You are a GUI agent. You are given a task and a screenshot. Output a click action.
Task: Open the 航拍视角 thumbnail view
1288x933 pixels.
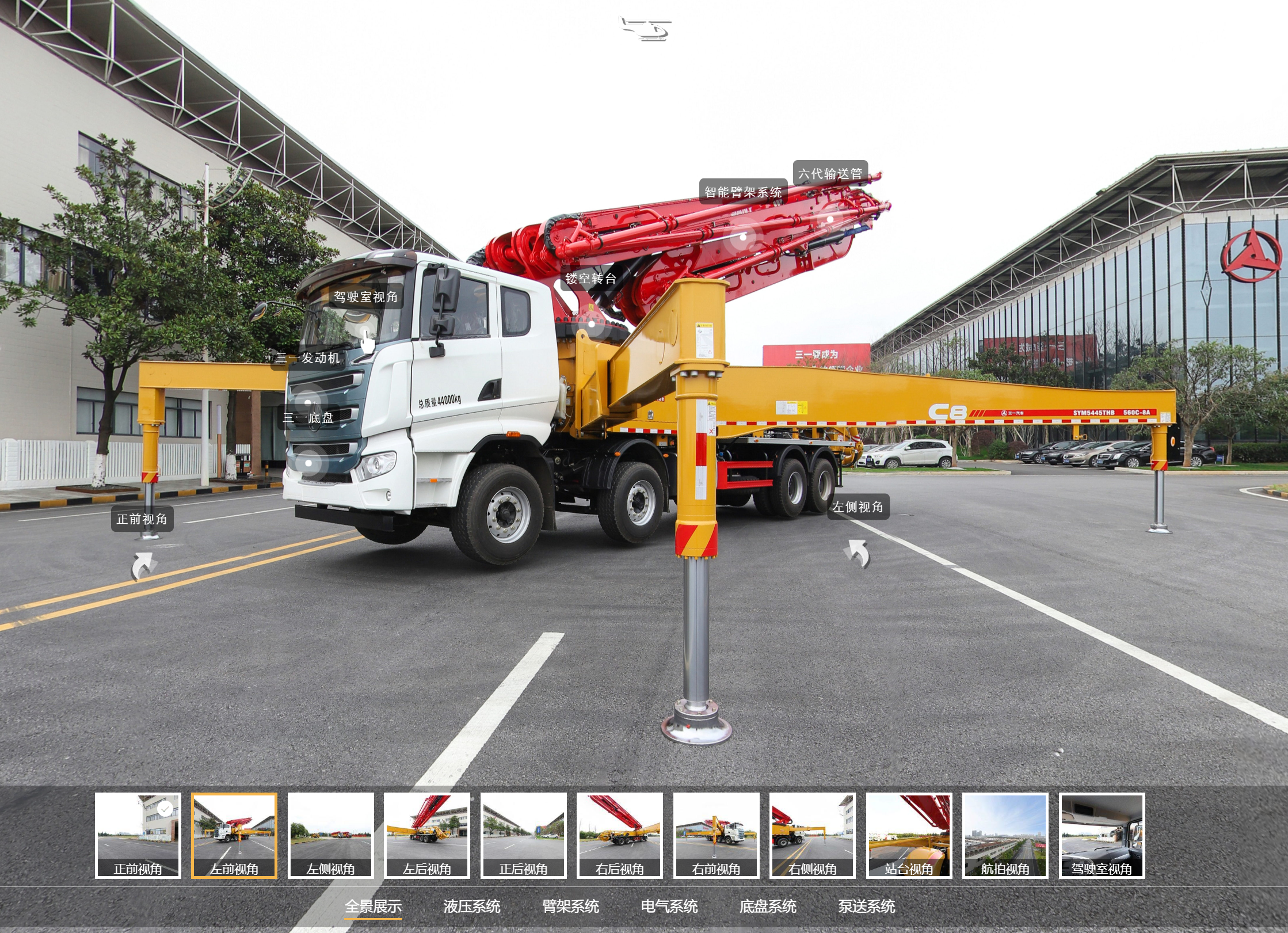(x=1005, y=835)
